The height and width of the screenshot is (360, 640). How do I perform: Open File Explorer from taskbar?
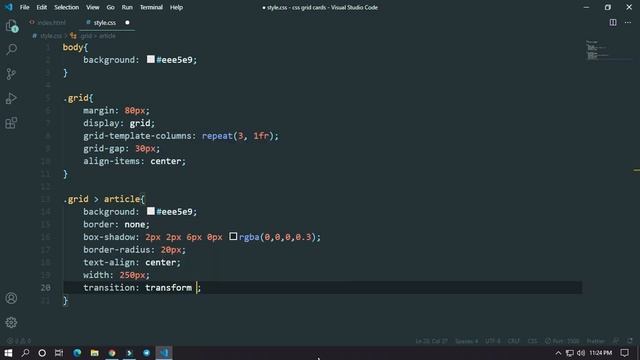(94, 353)
